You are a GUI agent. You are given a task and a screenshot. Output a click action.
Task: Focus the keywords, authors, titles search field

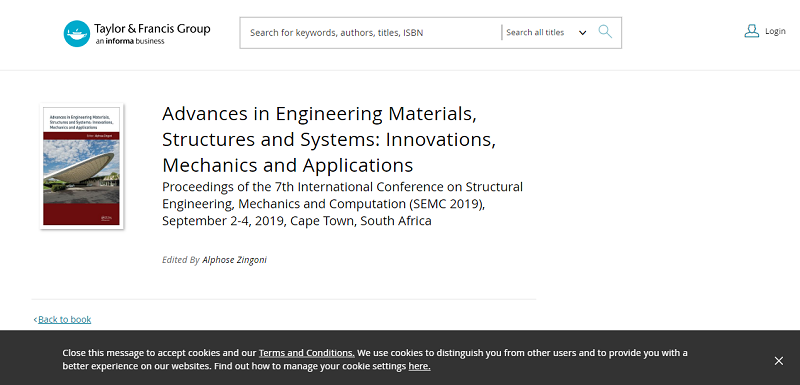(372, 33)
